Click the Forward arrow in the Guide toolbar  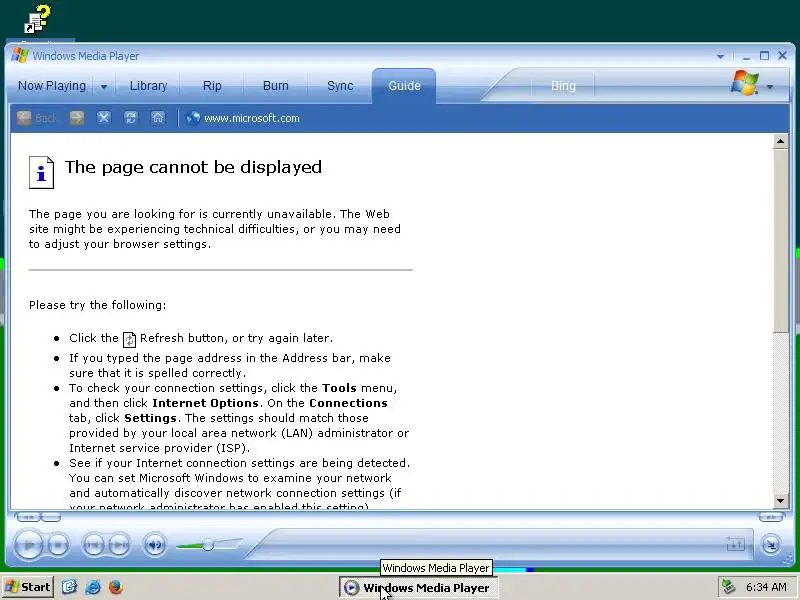pyautogui.click(x=77, y=118)
